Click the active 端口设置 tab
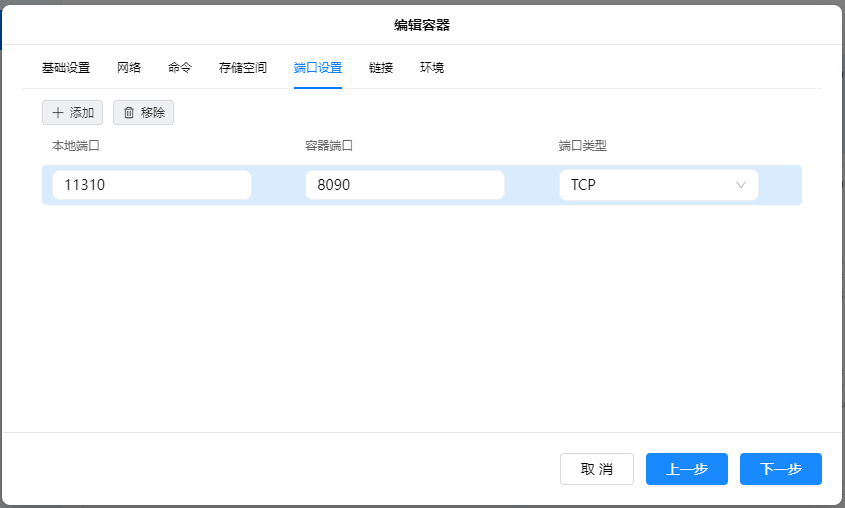The image size is (845, 508). point(318,68)
